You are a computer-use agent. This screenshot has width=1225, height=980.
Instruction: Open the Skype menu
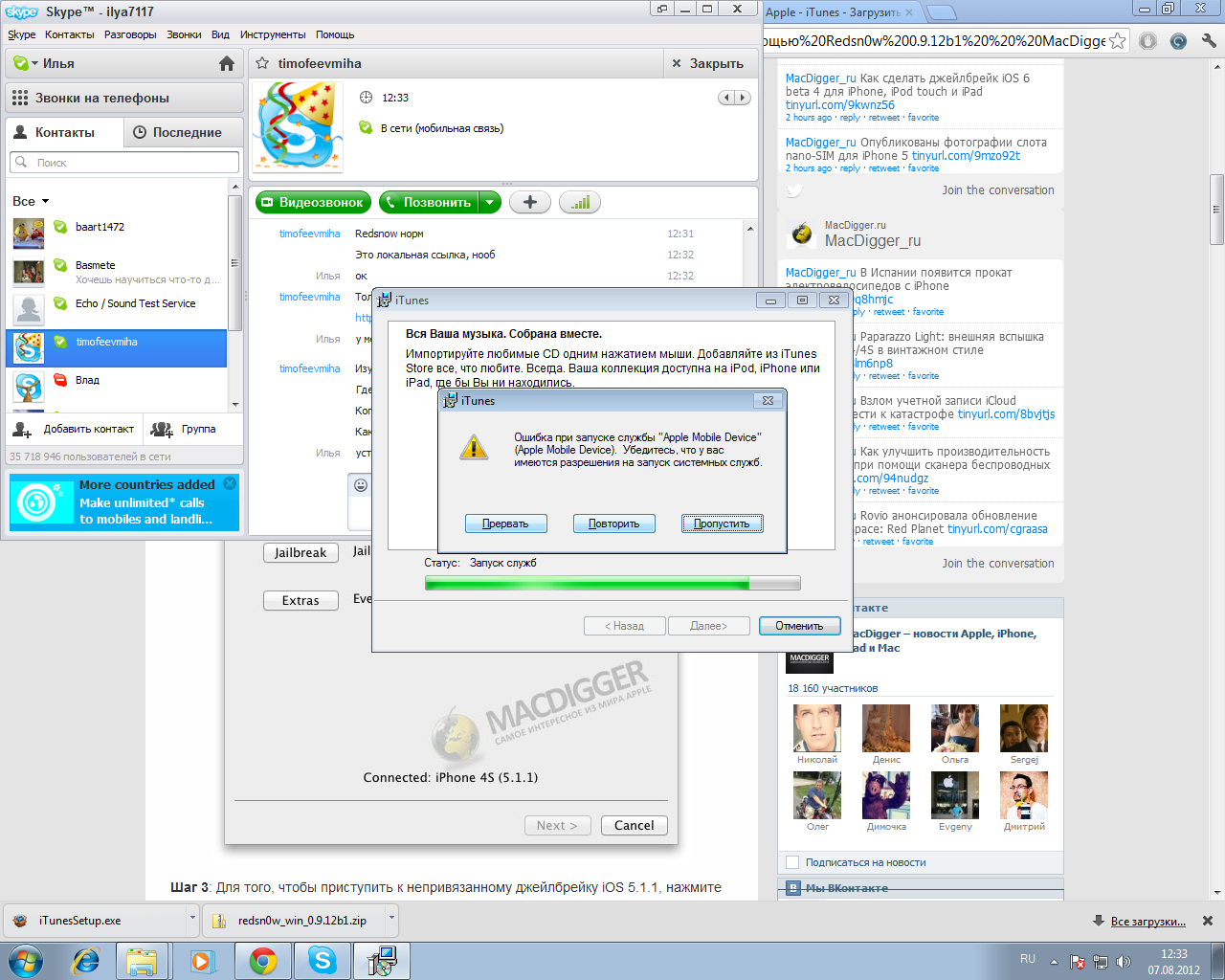click(x=21, y=34)
